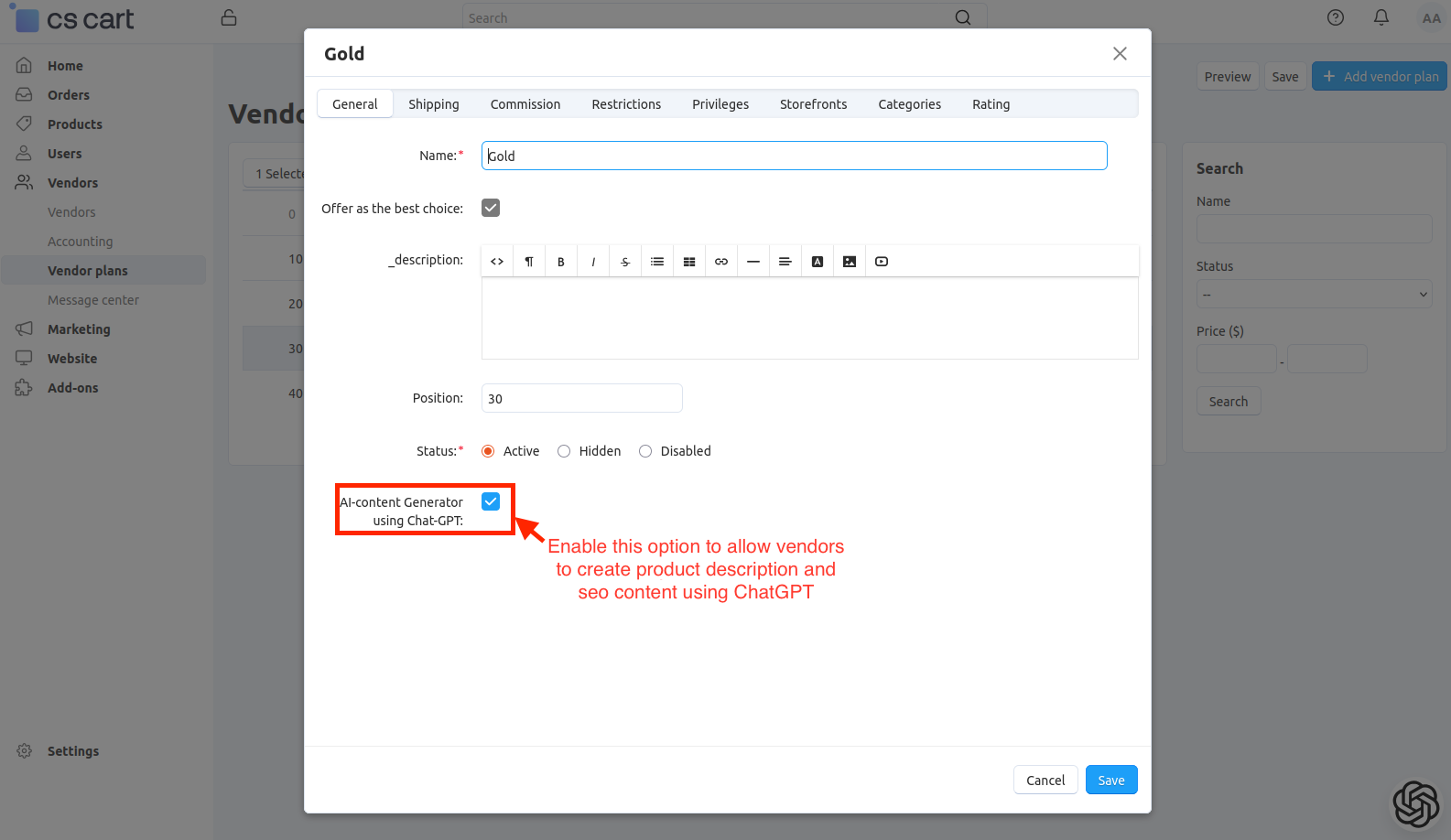1451x840 pixels.
Task: Open the Privileges tab
Action: (720, 104)
